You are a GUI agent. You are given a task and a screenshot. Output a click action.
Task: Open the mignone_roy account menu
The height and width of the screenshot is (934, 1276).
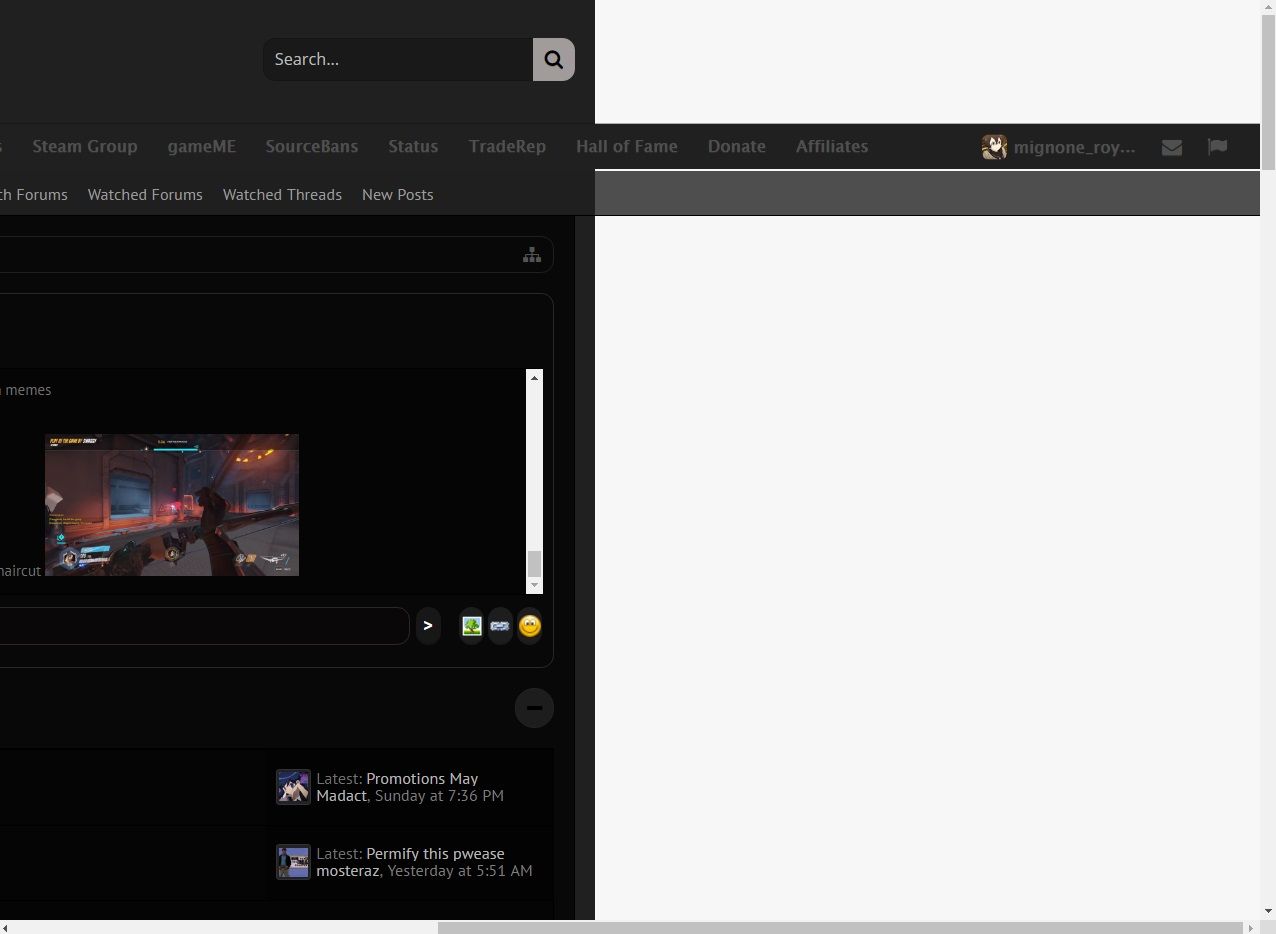tap(1060, 148)
